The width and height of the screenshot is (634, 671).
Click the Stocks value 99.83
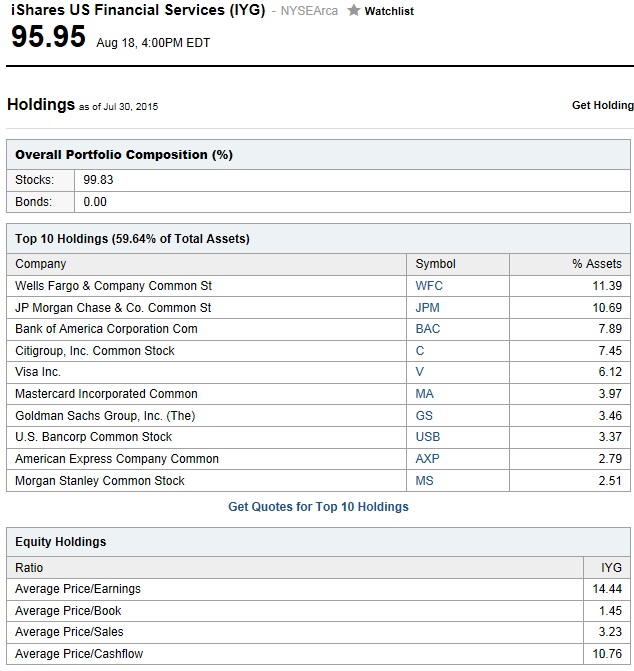[x=98, y=180]
